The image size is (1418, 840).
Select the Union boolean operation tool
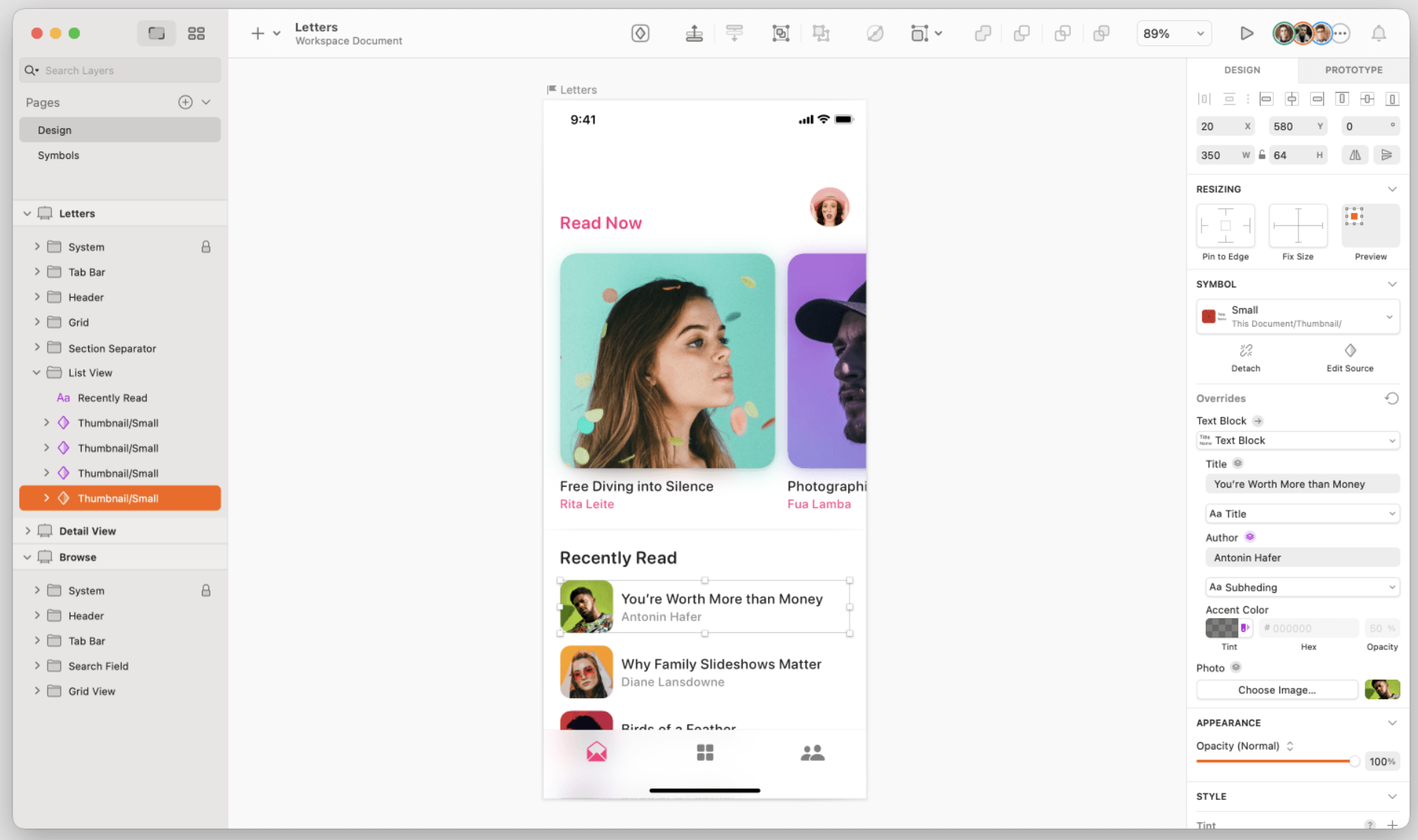tap(983, 33)
